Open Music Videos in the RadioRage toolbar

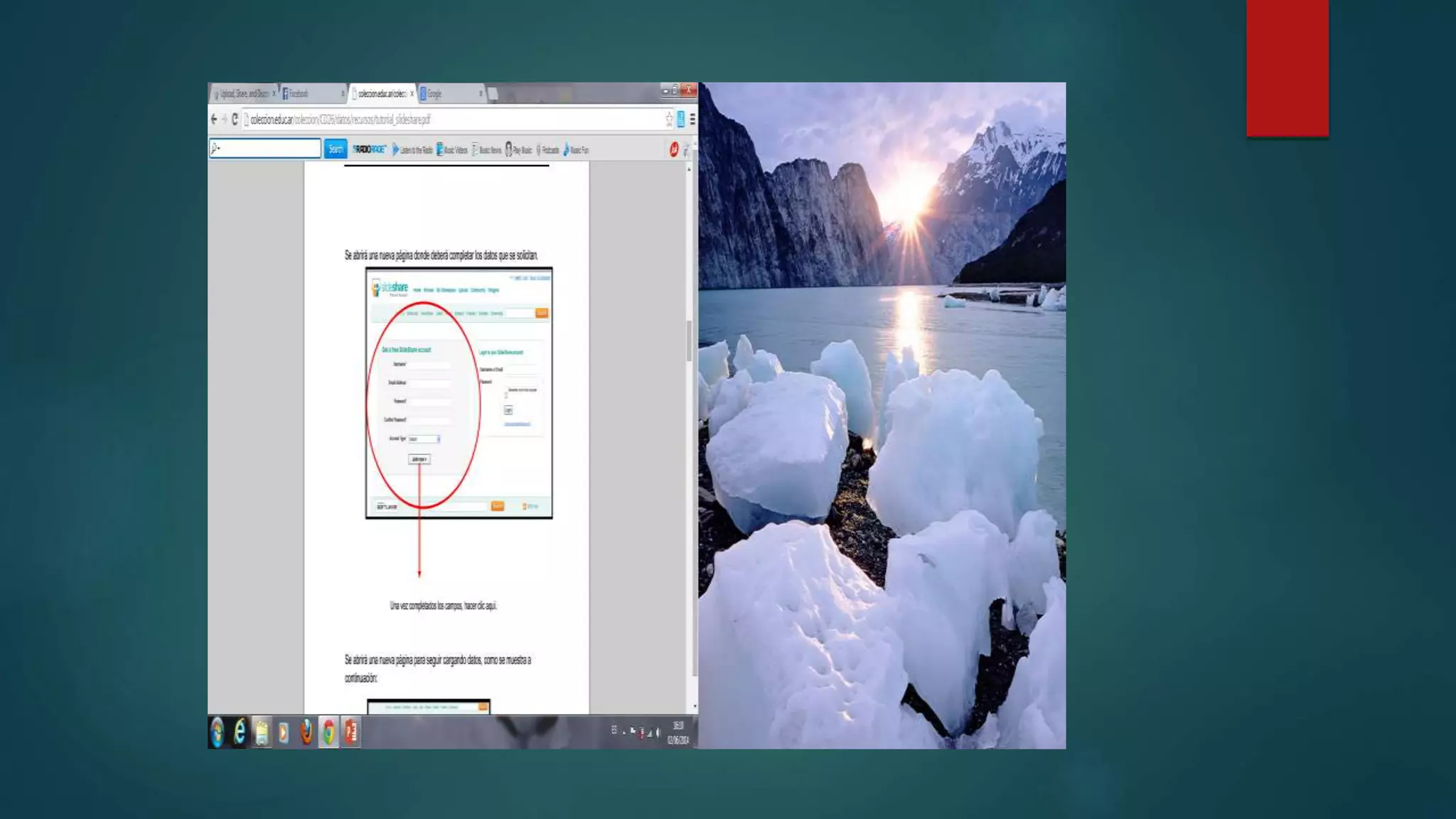click(x=452, y=150)
